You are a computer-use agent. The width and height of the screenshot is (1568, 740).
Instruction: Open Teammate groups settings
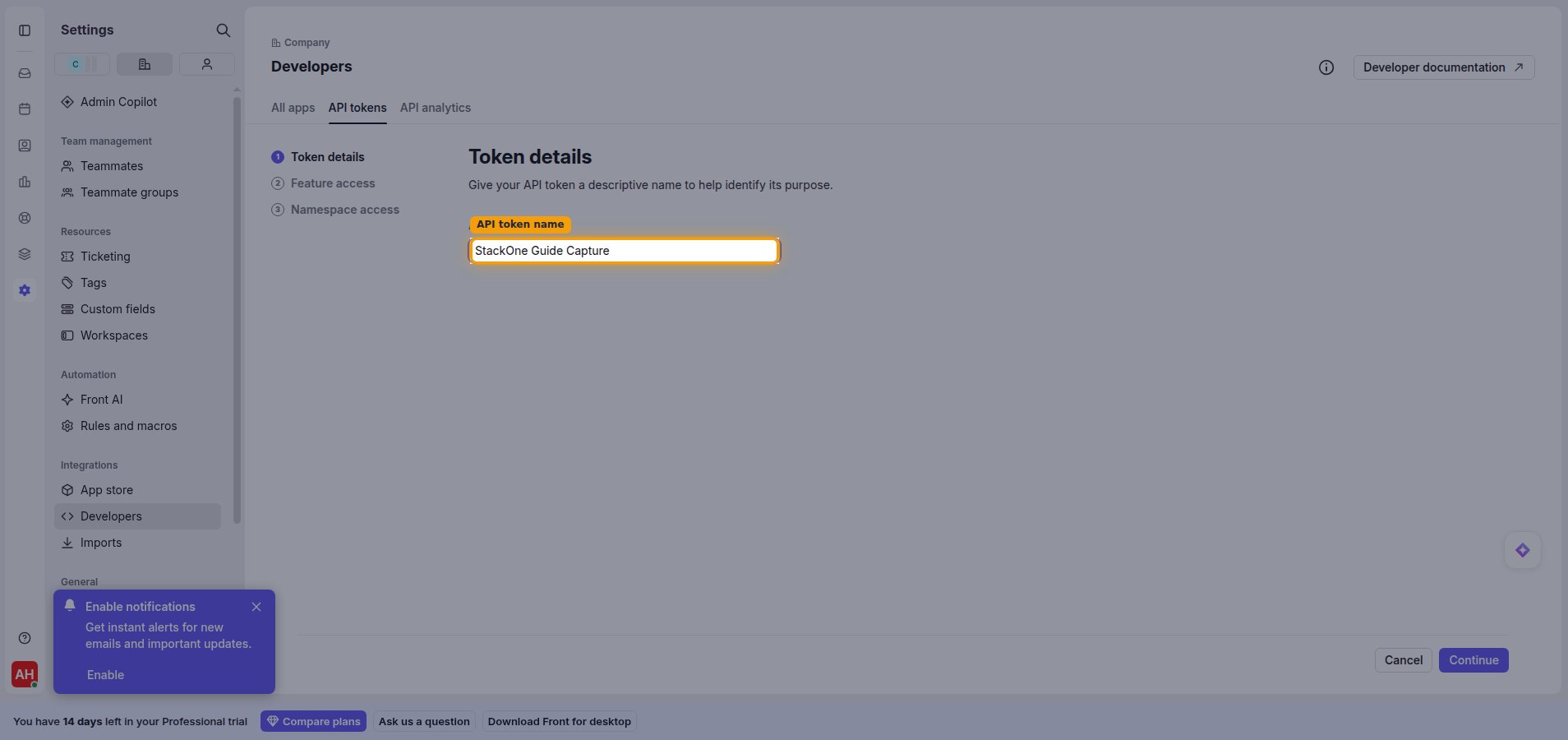point(138,192)
